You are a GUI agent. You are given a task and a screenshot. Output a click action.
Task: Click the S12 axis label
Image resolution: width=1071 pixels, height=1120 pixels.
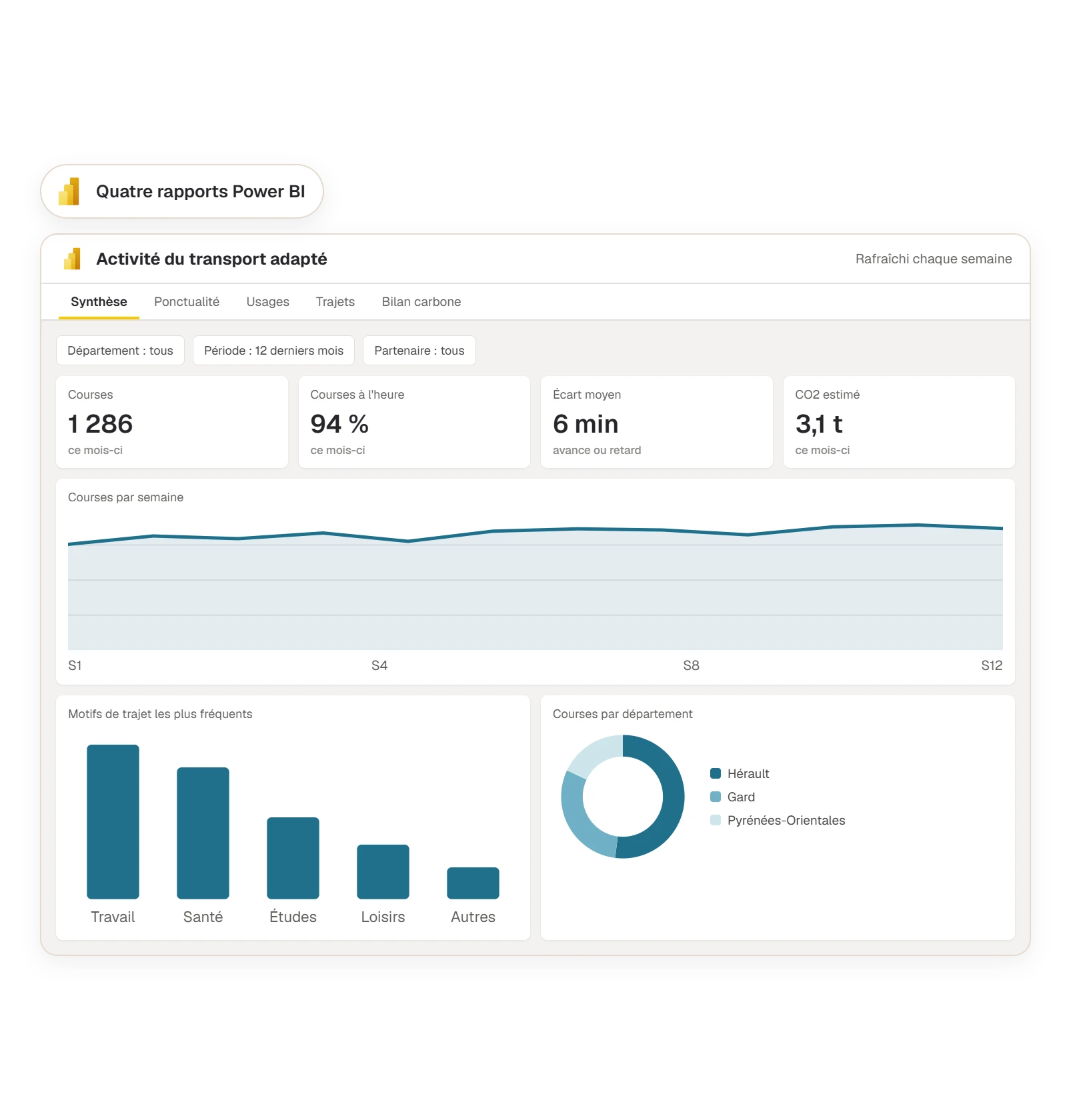pyautogui.click(x=992, y=665)
